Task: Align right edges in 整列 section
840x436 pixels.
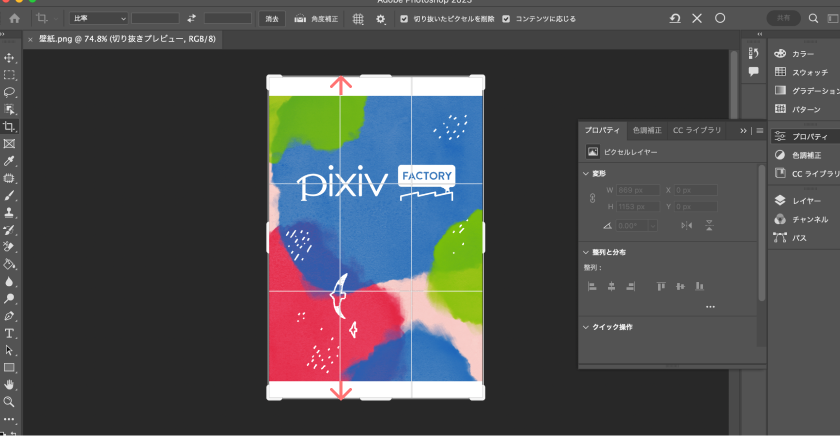Action: coord(631,287)
